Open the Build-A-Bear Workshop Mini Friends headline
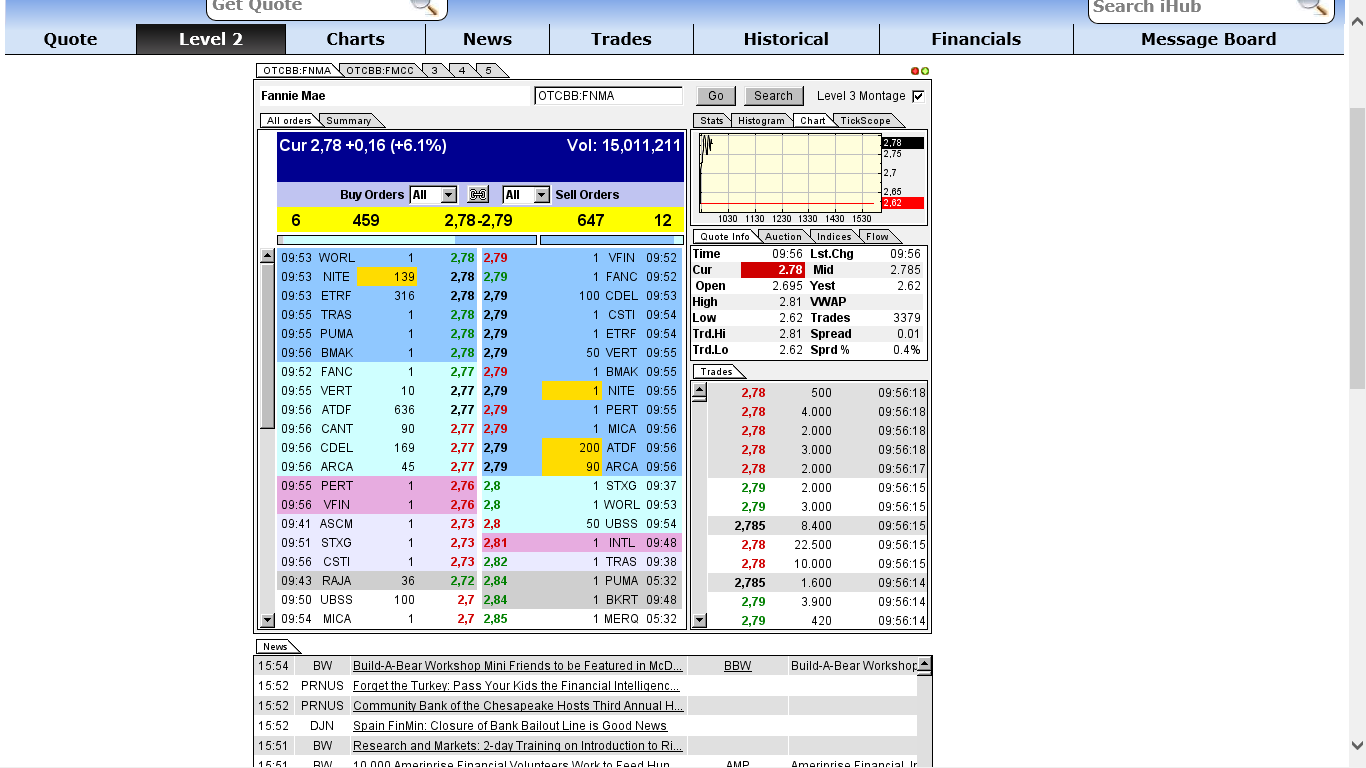The image size is (1366, 768). pos(518,666)
